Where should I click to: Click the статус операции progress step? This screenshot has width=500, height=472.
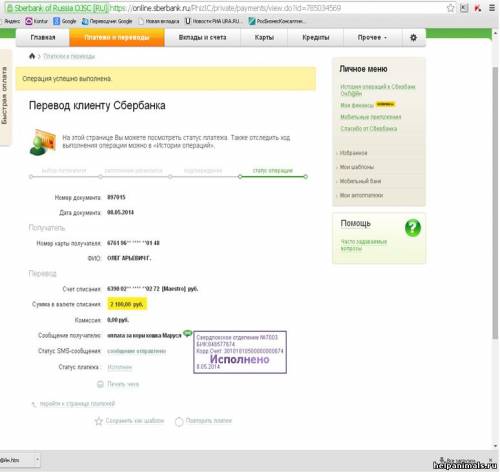(272, 171)
